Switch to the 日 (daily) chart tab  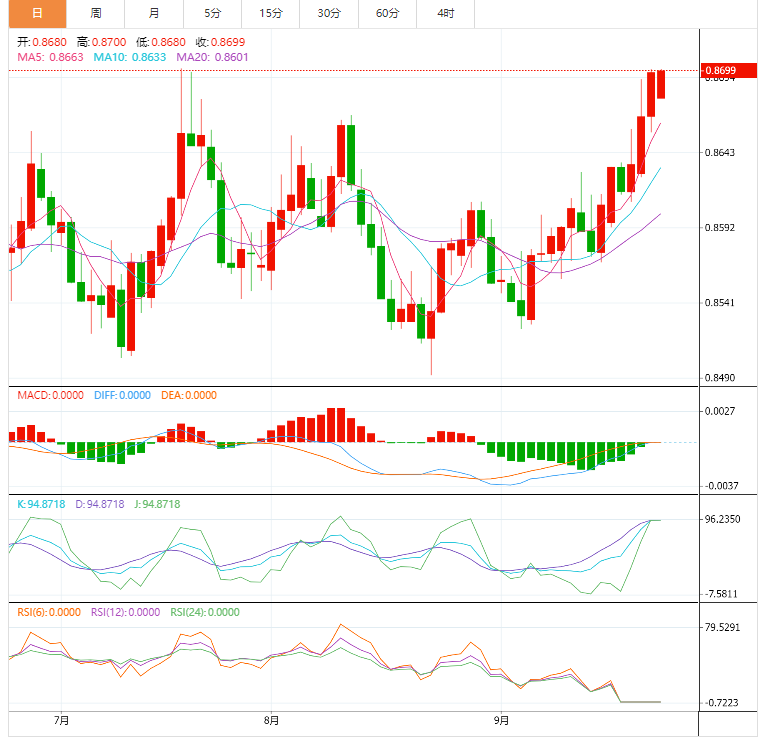[x=37, y=13]
